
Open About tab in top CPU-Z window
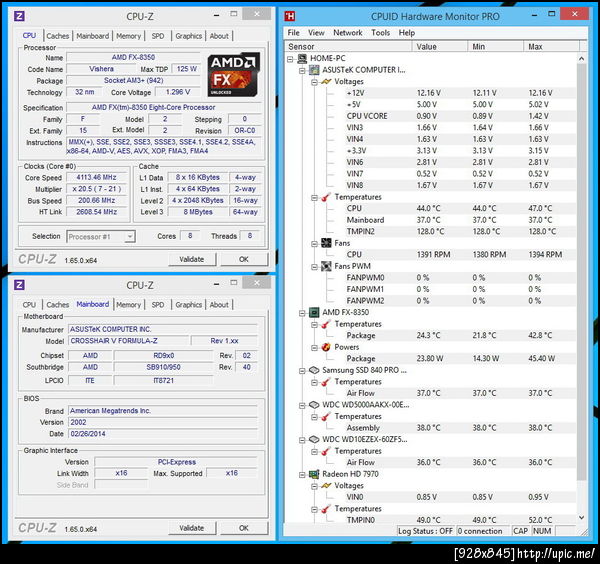[x=219, y=36]
